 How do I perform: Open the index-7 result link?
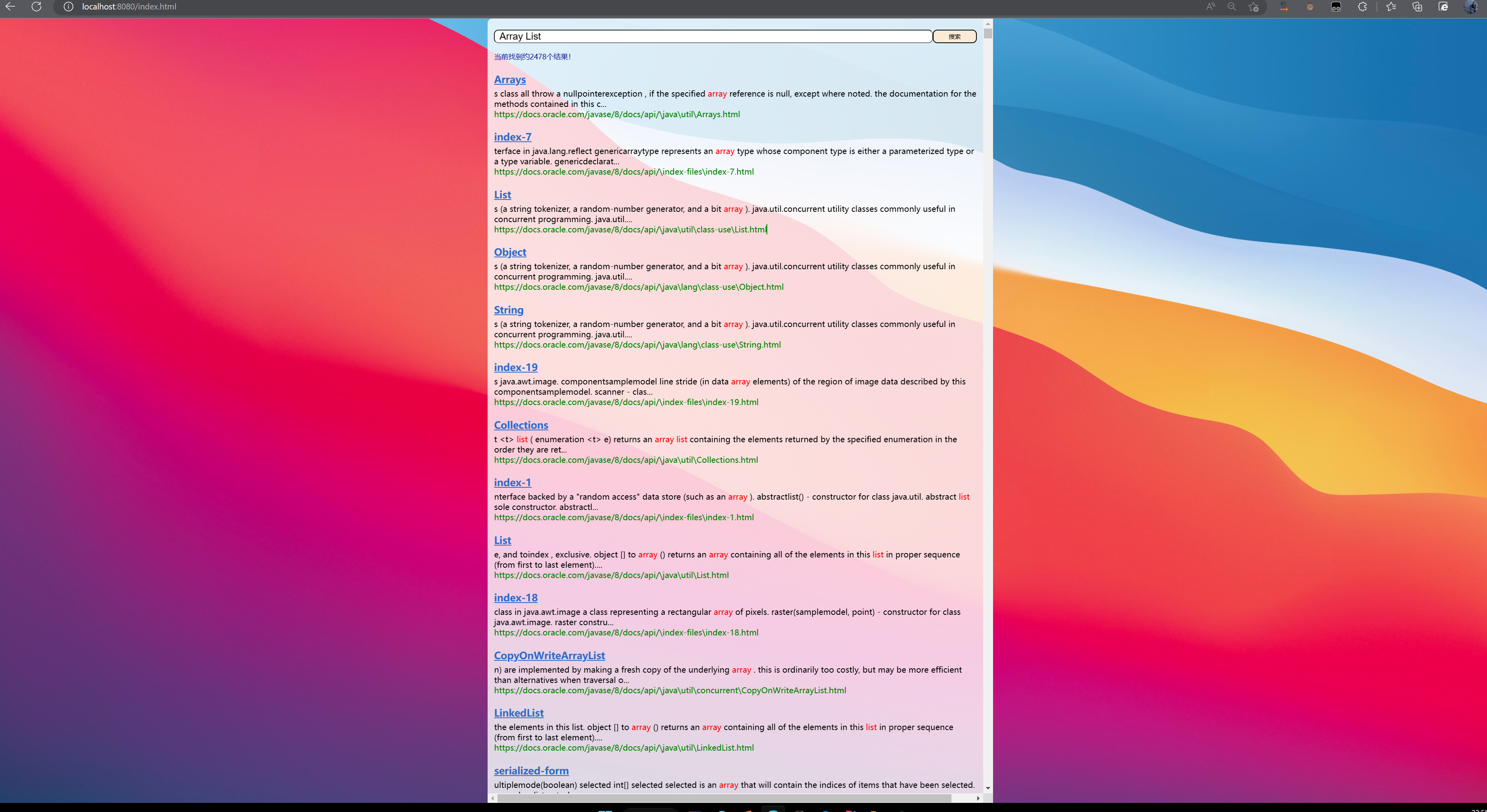coord(513,137)
